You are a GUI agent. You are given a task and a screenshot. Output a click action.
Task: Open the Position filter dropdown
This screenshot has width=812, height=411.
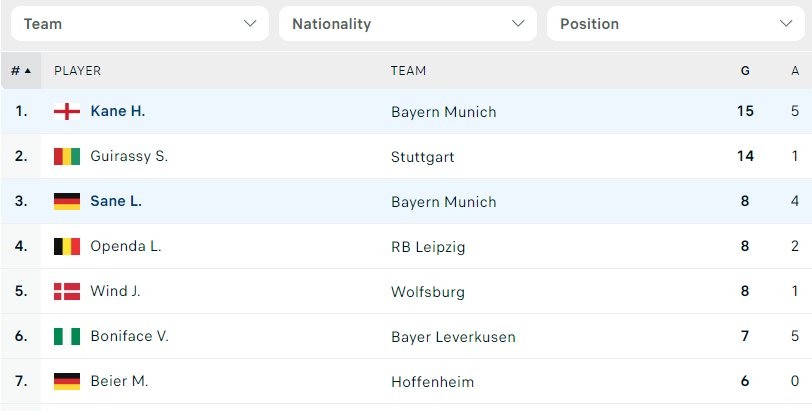coord(675,23)
